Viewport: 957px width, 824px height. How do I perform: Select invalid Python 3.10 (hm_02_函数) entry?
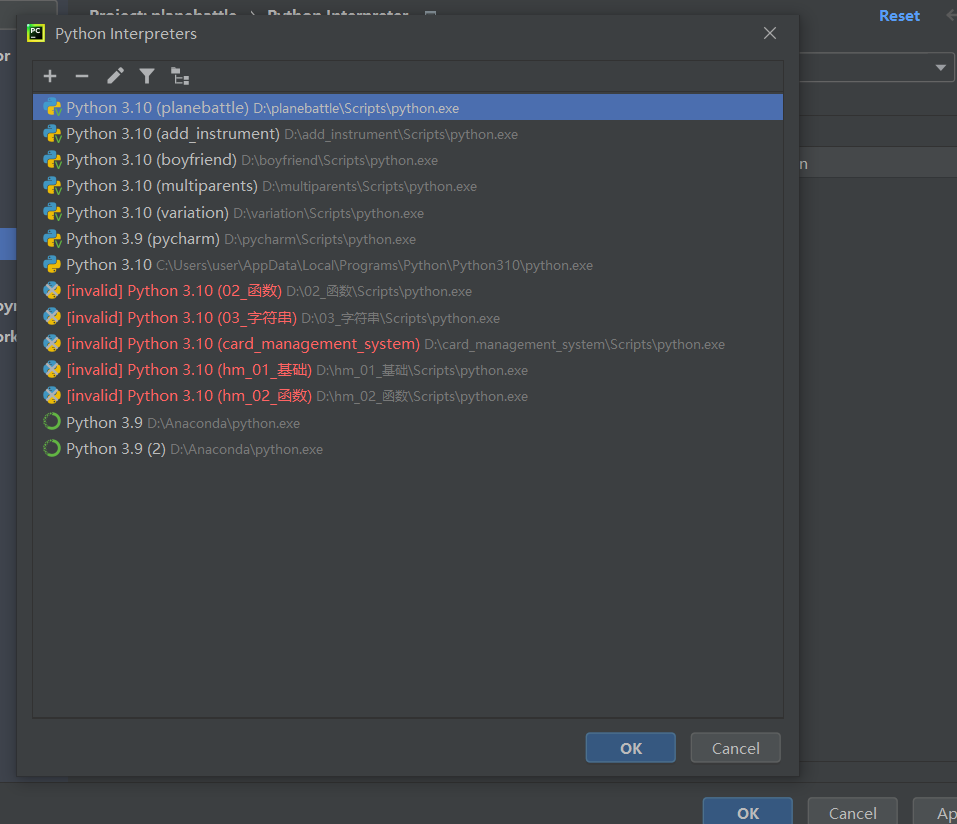(408, 396)
